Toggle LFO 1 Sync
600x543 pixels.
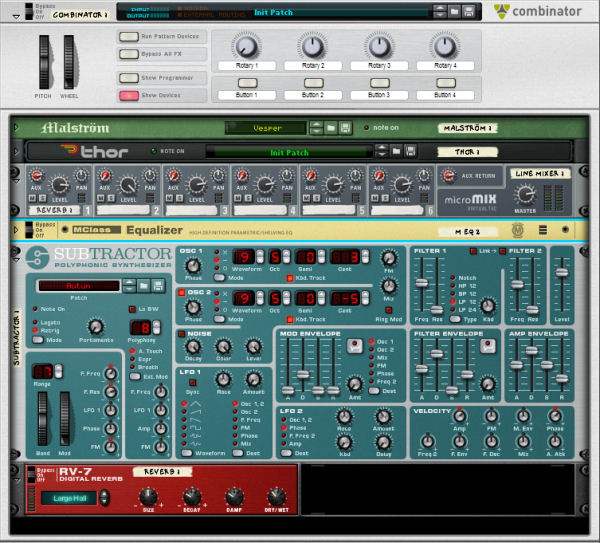coord(193,382)
